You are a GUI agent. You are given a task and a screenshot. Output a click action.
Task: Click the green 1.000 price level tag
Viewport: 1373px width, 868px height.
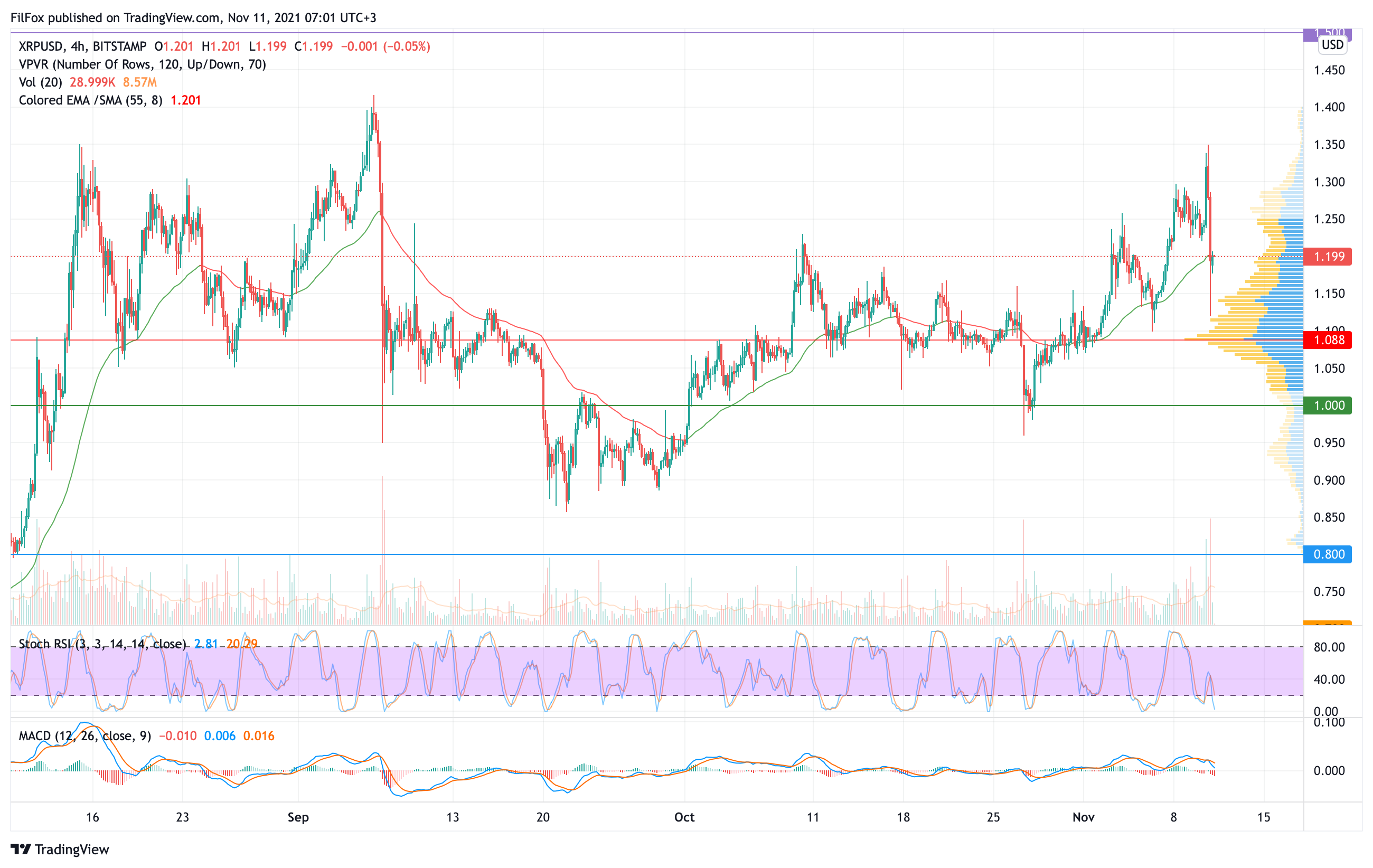pyautogui.click(x=1328, y=405)
